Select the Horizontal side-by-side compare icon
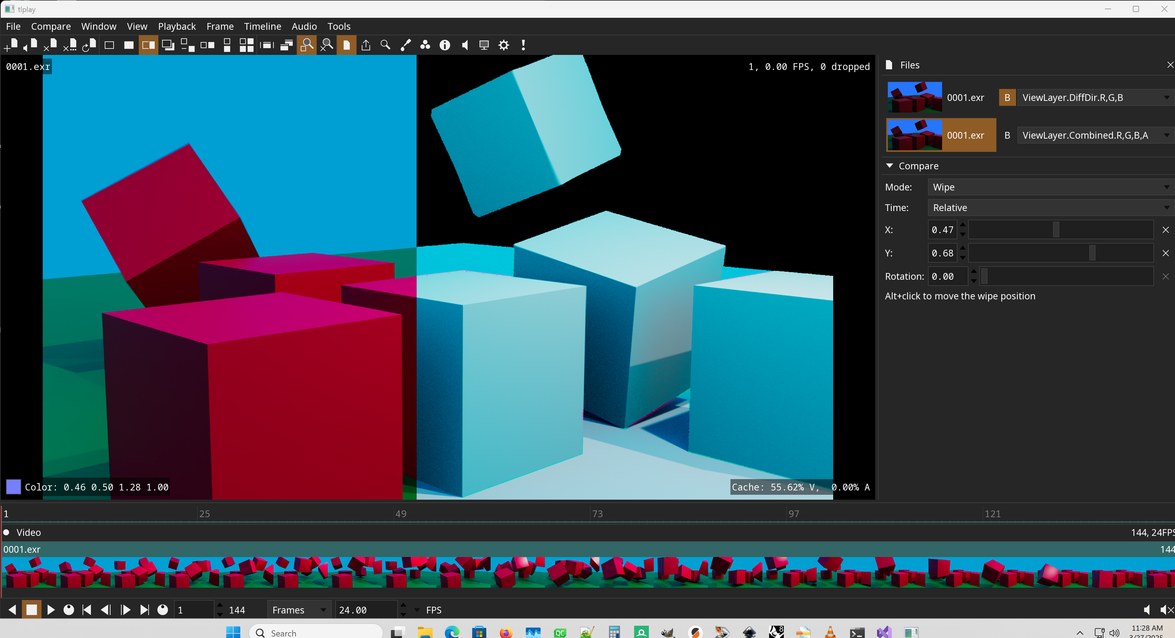1175x638 pixels. [208, 45]
